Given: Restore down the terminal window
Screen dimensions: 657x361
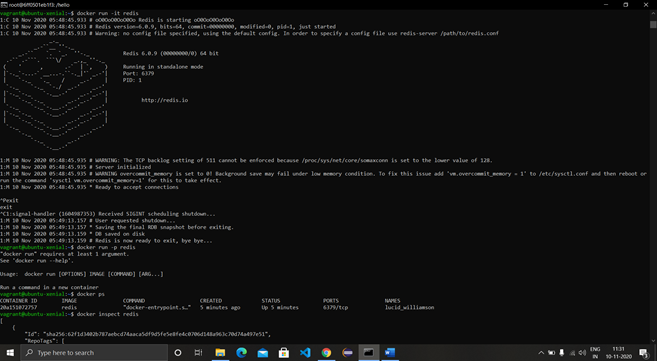Looking at the screenshot, I should [x=626, y=5].
